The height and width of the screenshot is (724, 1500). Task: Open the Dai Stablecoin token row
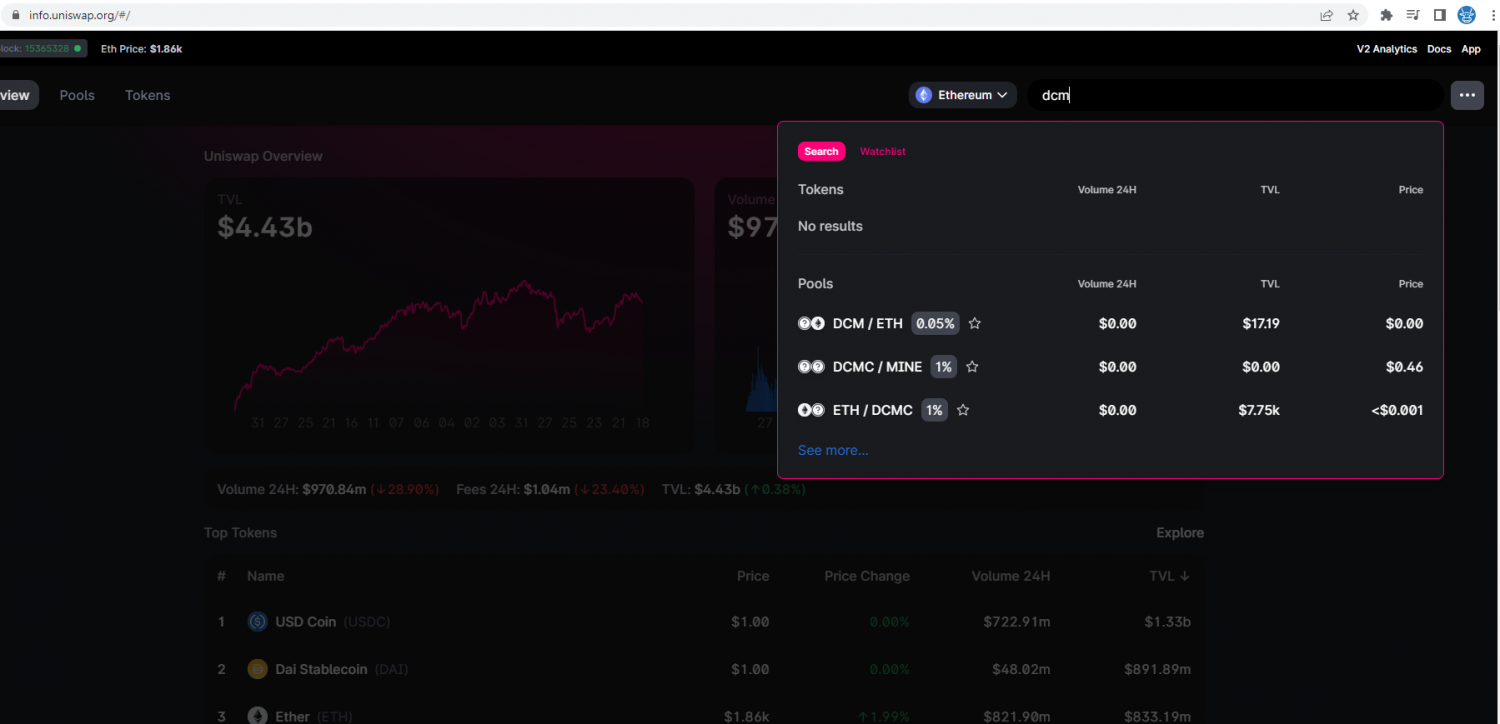click(x=704, y=669)
